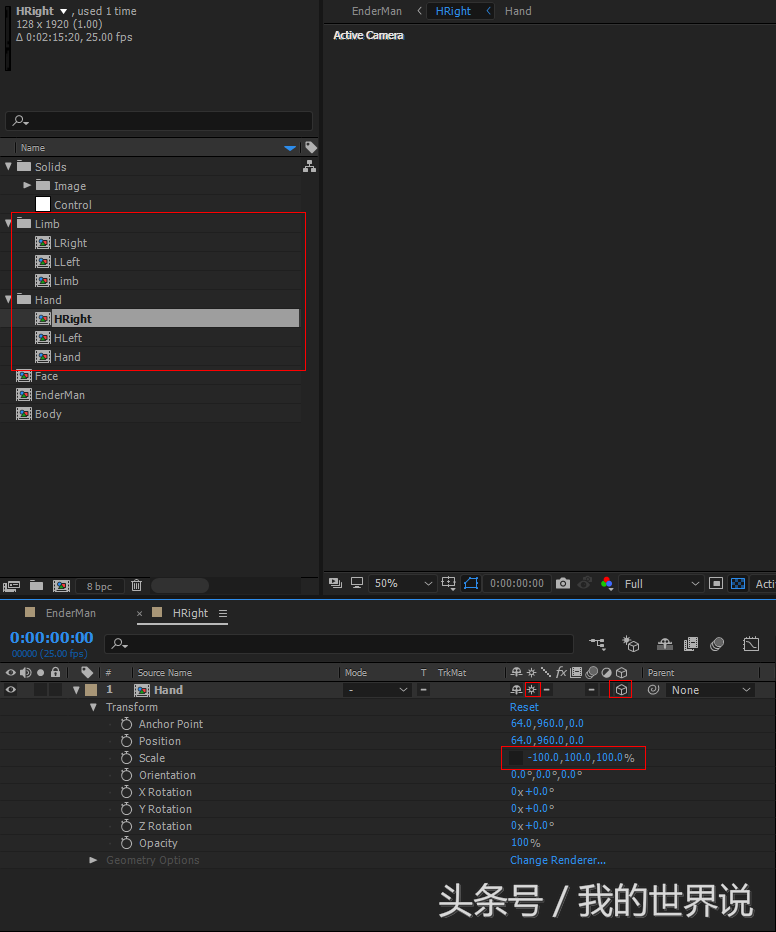Toggle the Scale stopwatch for keyframing
Viewport: 776px width, 932px height.
click(x=126, y=758)
